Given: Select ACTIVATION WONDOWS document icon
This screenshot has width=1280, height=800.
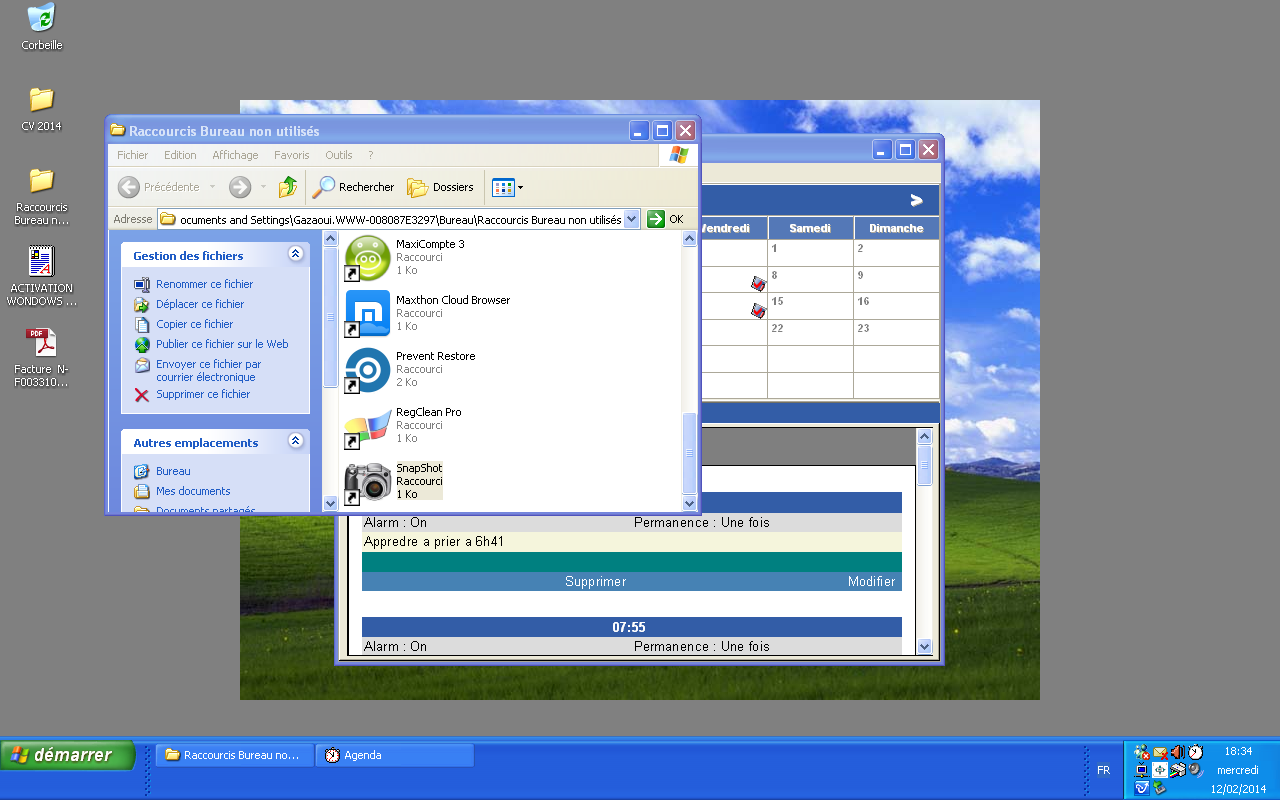Looking at the screenshot, I should (41, 262).
